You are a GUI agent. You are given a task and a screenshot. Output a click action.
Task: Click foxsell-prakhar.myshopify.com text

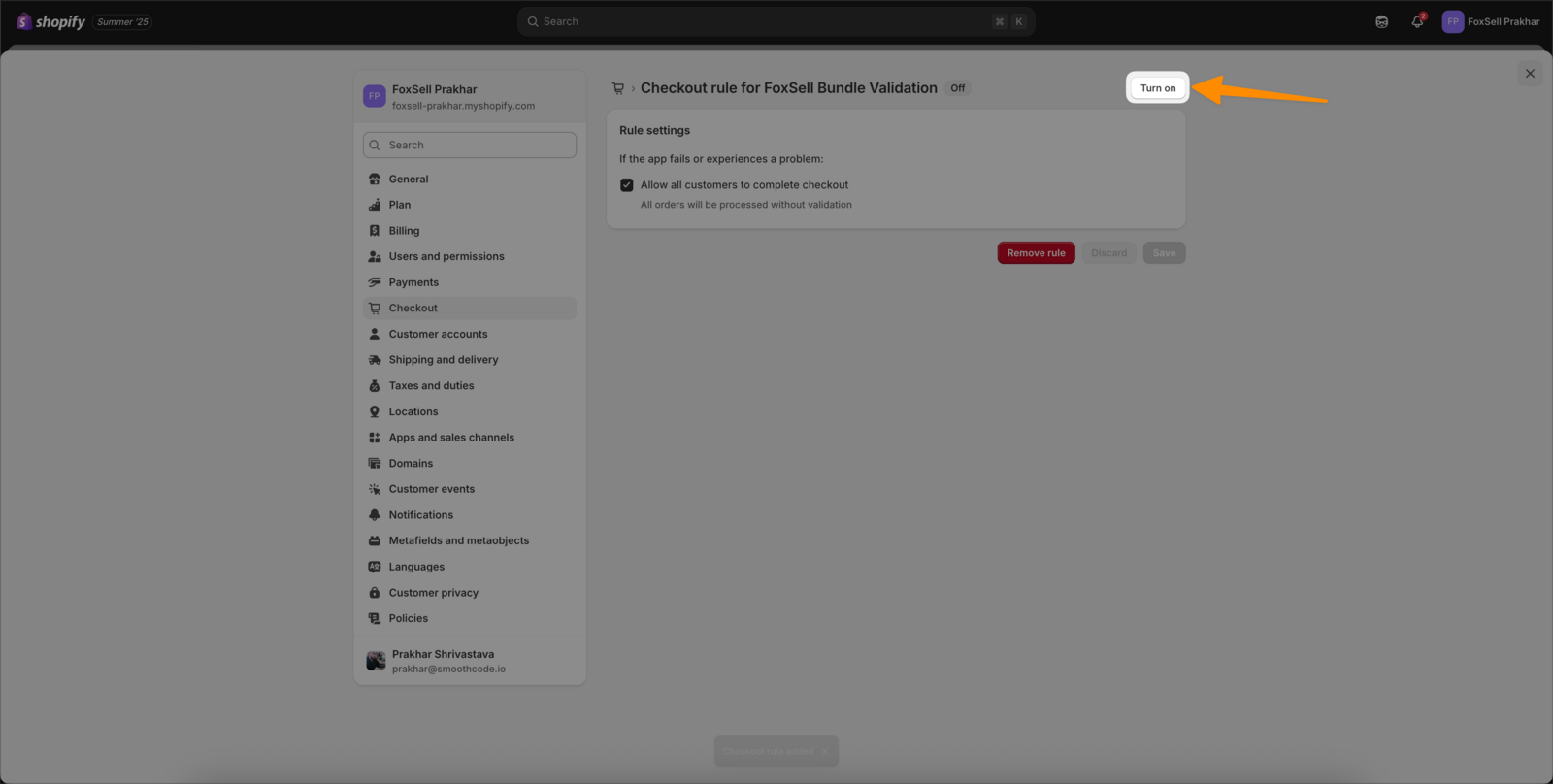coord(464,106)
